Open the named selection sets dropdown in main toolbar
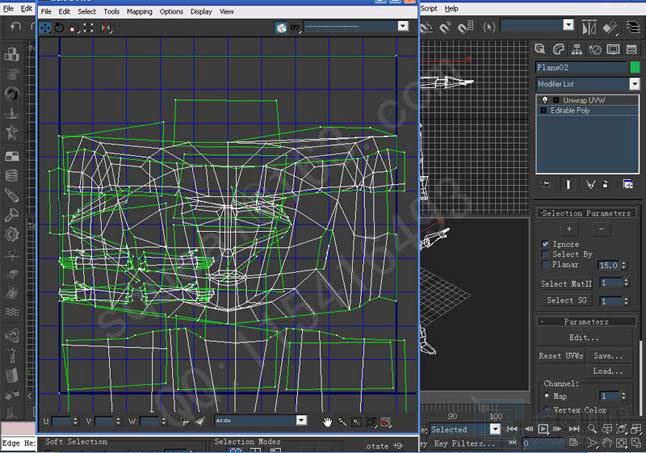Viewport: 646px width, 453px height. (x=569, y=26)
